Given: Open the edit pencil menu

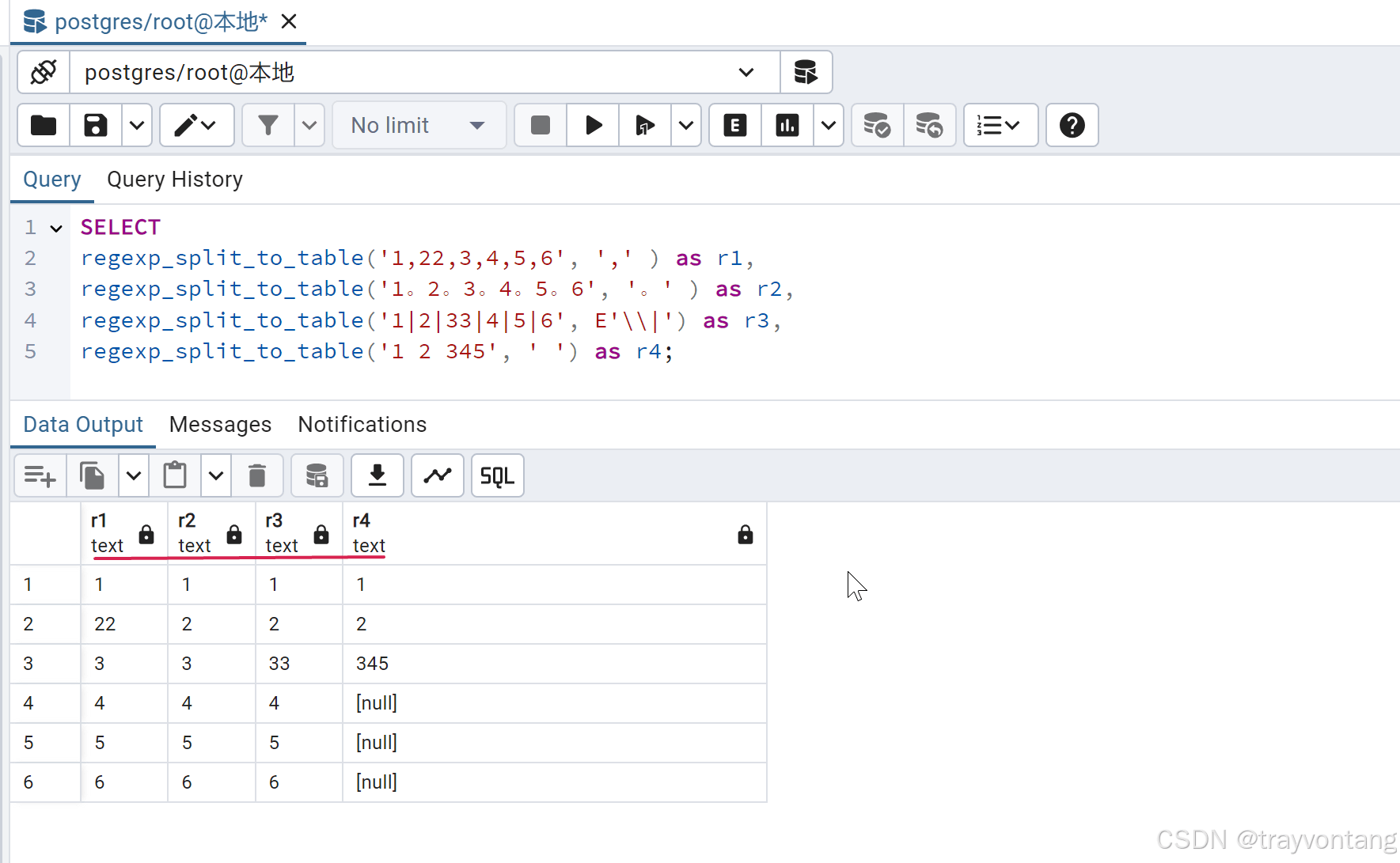Looking at the screenshot, I should (x=196, y=125).
